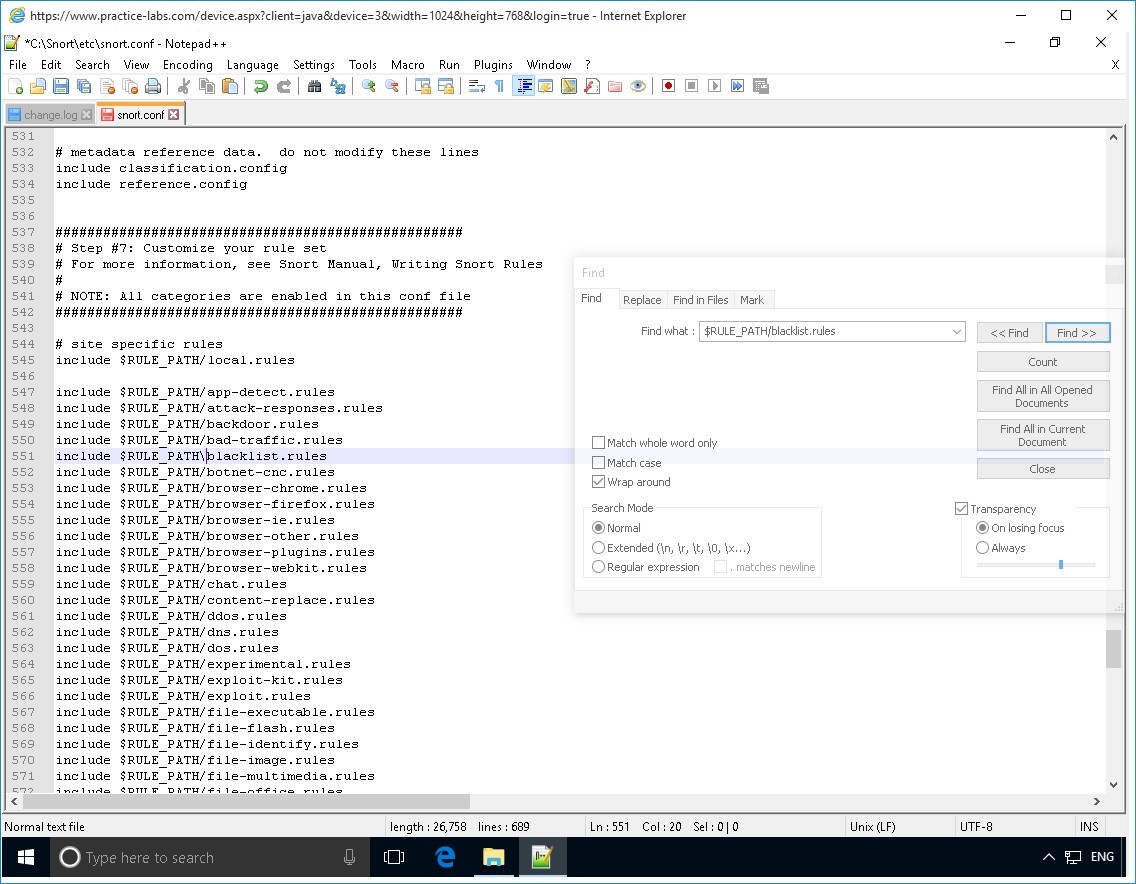The width and height of the screenshot is (1136, 884).
Task: Click the Count button
Action: (x=1042, y=362)
